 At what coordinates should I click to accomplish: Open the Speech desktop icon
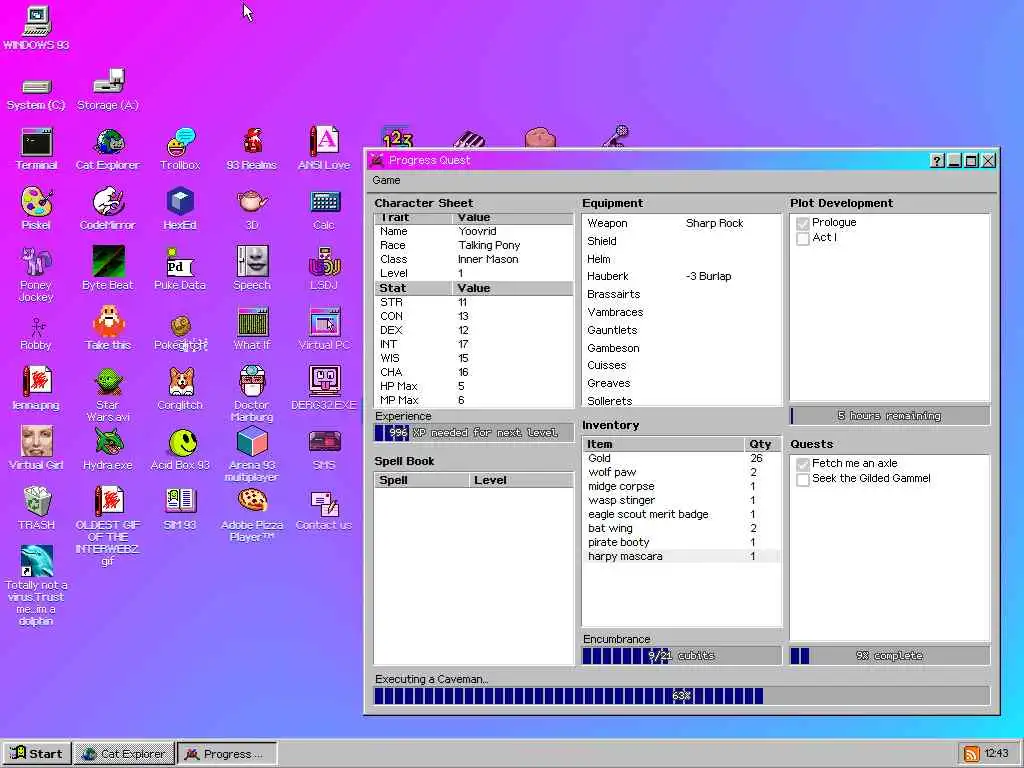[x=252, y=268]
